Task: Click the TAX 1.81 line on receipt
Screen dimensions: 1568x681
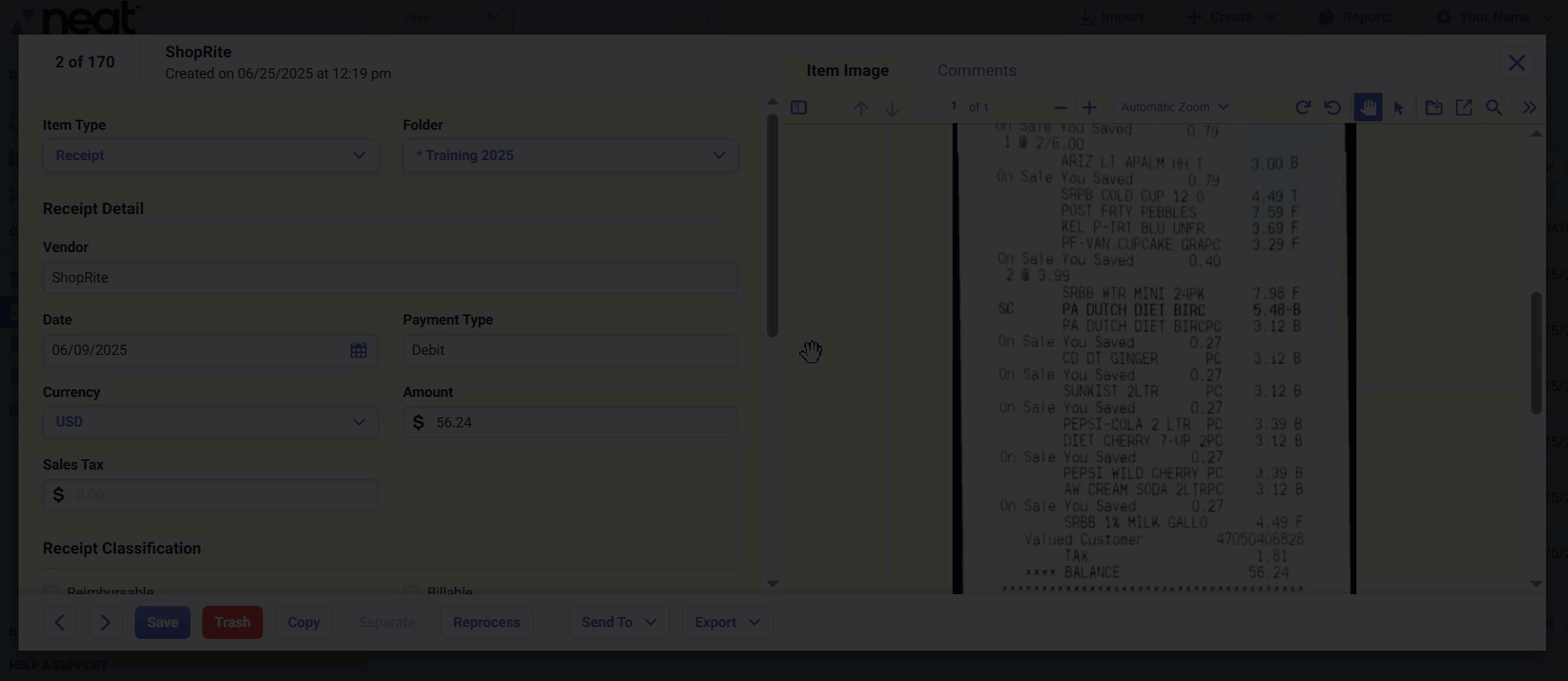Action: pos(1176,556)
